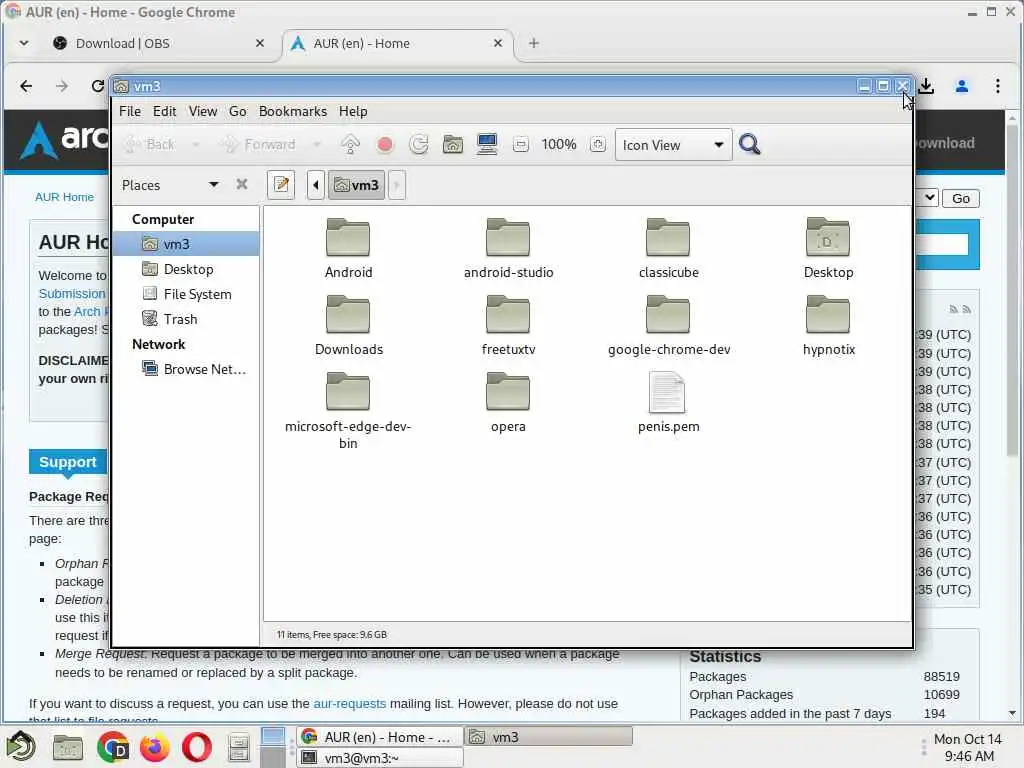Click Chrome back arrow
The image size is (1024, 768).
26,86
